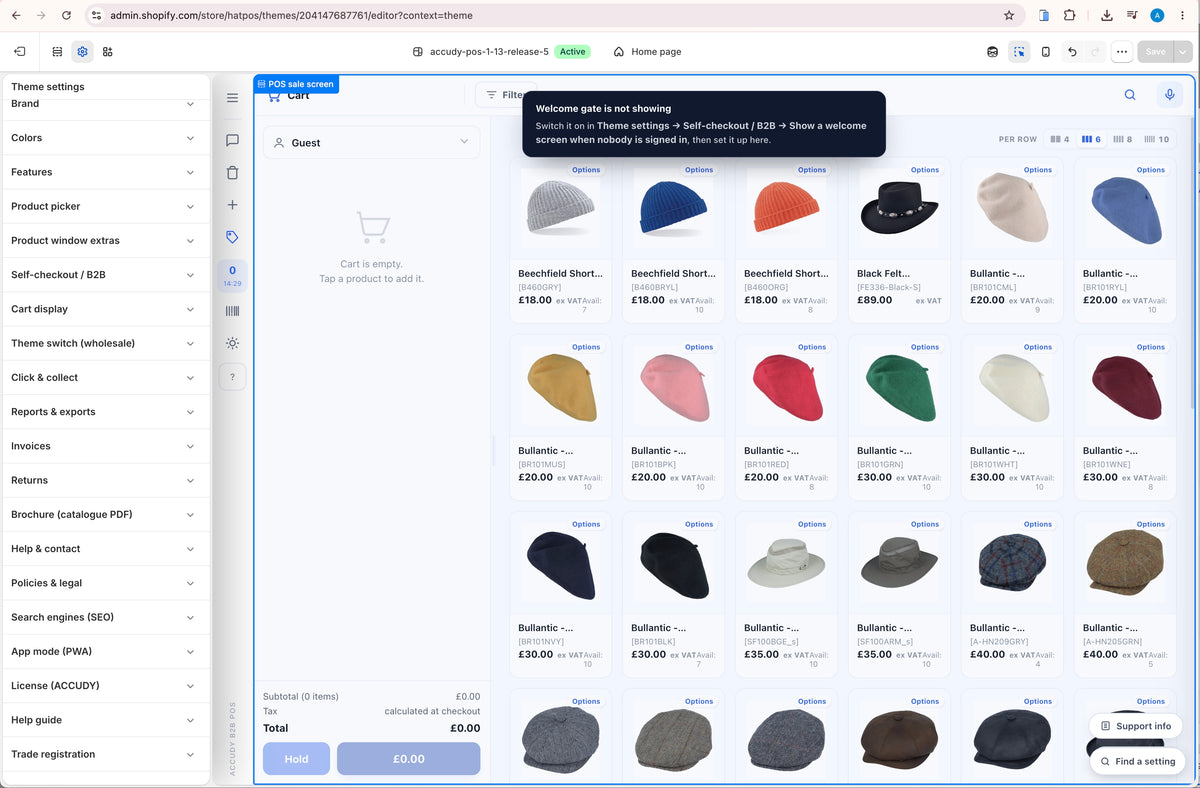This screenshot has width=1200, height=788.
Task: Click the £0.00 checkout button
Action: (x=408, y=759)
